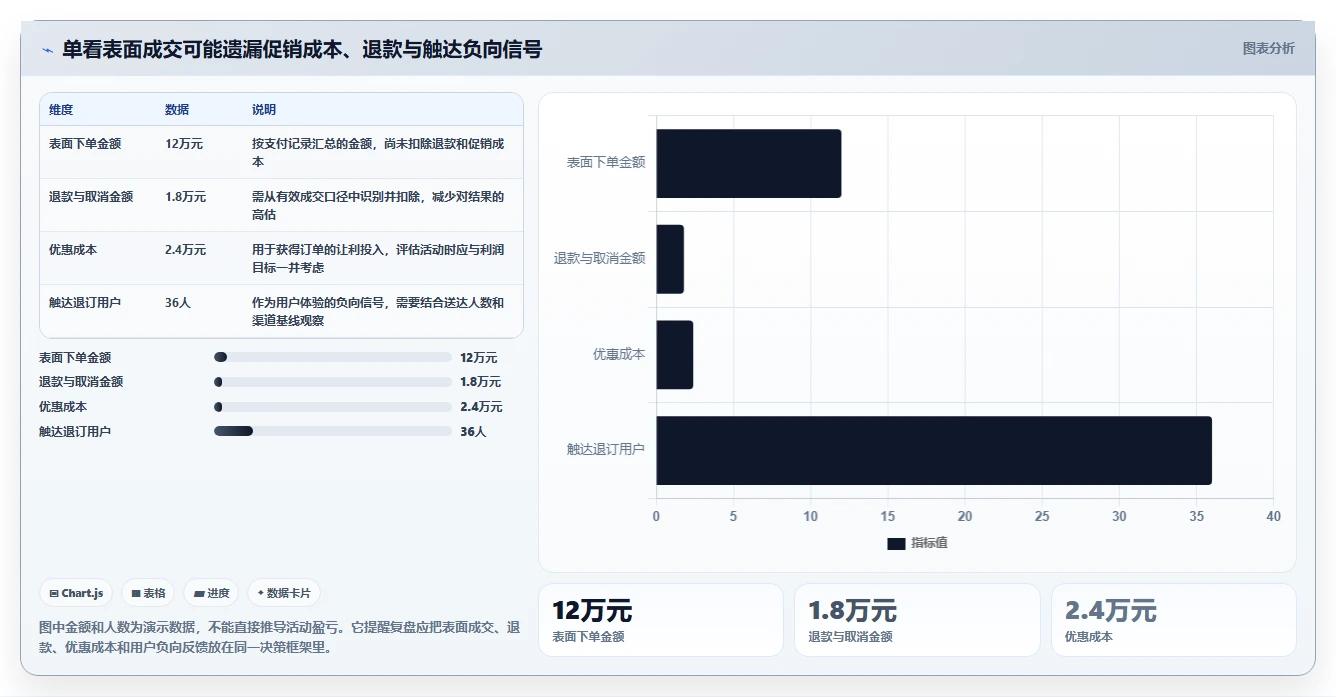Click the 优惠成本 y-axis label
This screenshot has width=1336, height=697.
point(619,354)
